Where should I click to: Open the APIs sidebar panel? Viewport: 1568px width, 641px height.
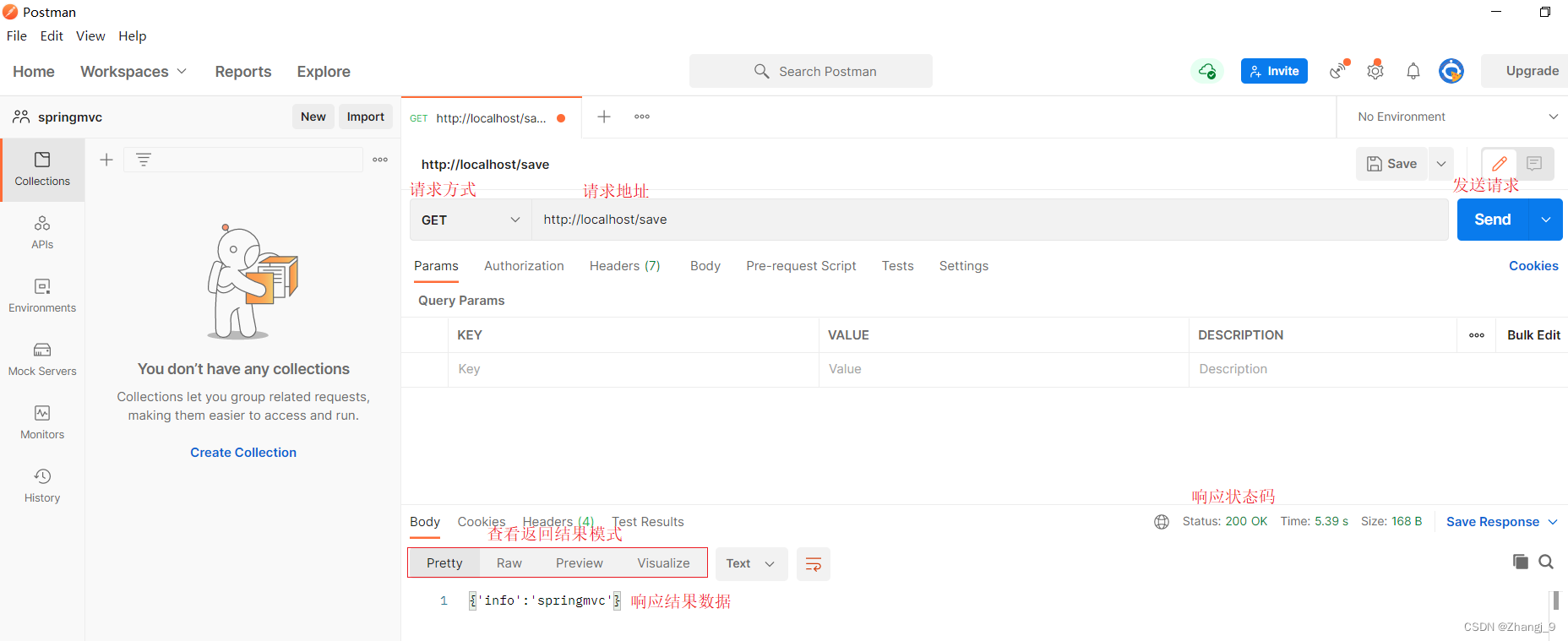(x=42, y=233)
